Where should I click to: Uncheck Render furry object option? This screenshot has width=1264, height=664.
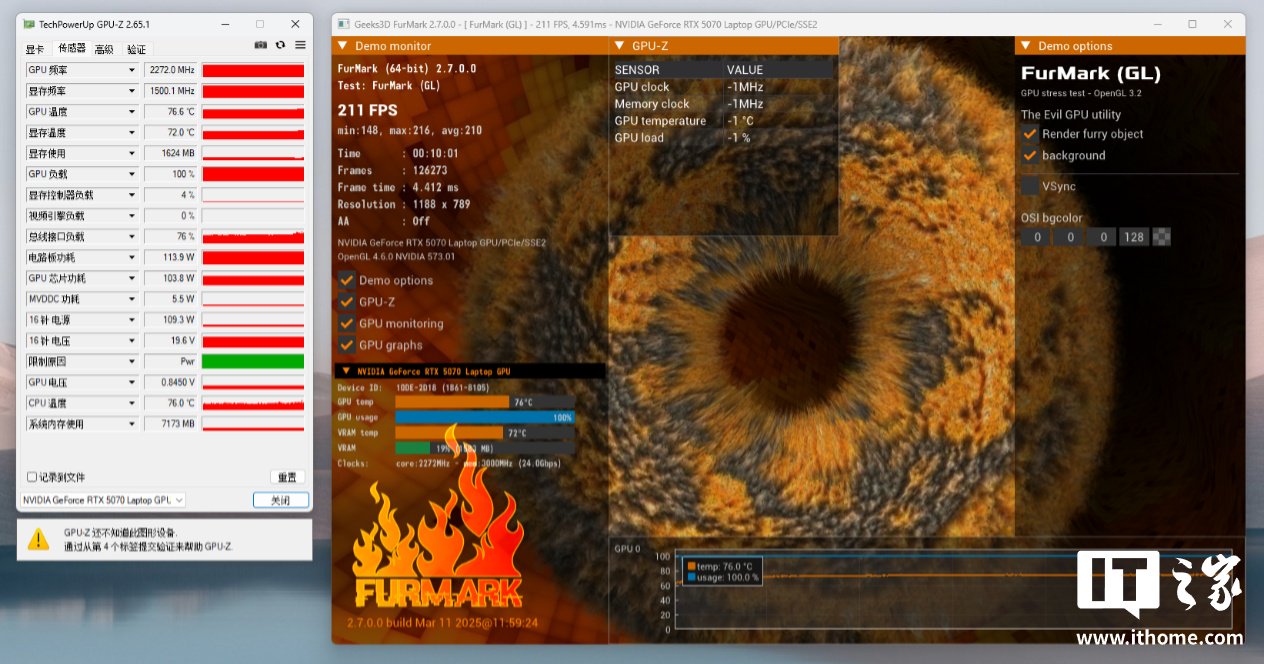click(1030, 134)
